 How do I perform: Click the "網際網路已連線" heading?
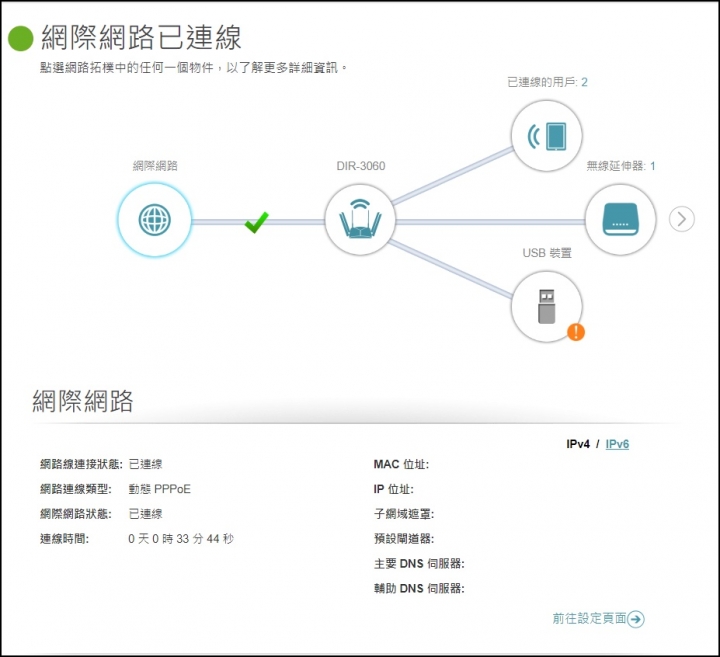tap(141, 38)
